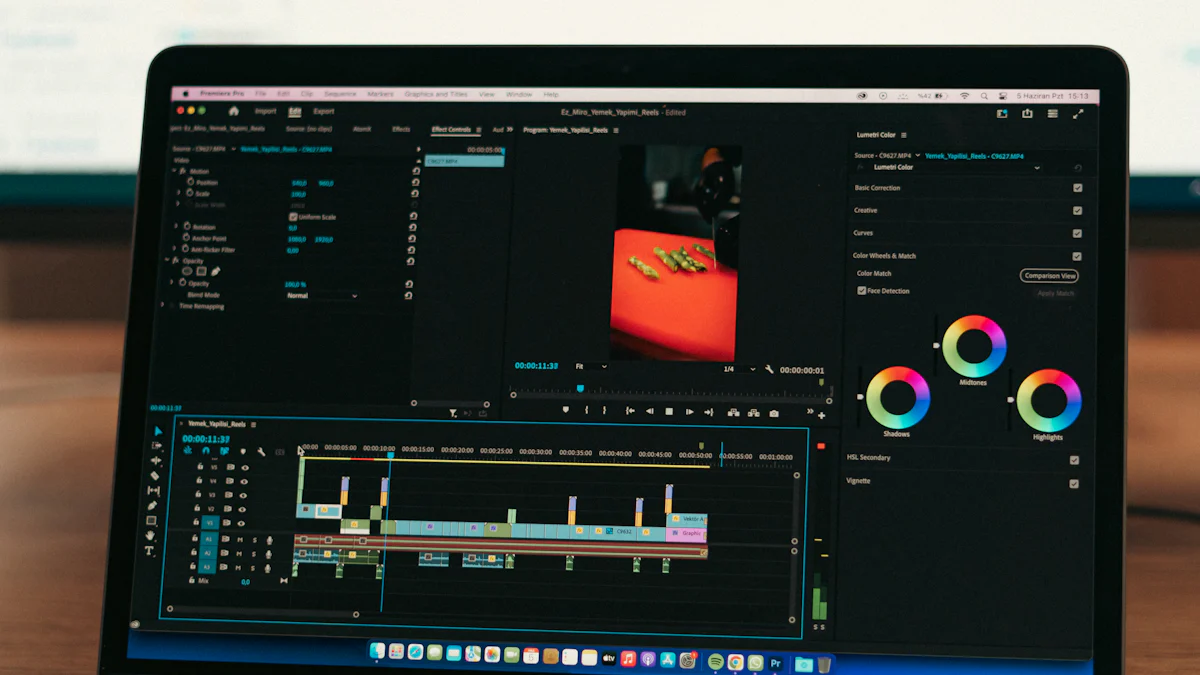Click the Comparison View button
Screen dimensions: 1200x675
1050,275
